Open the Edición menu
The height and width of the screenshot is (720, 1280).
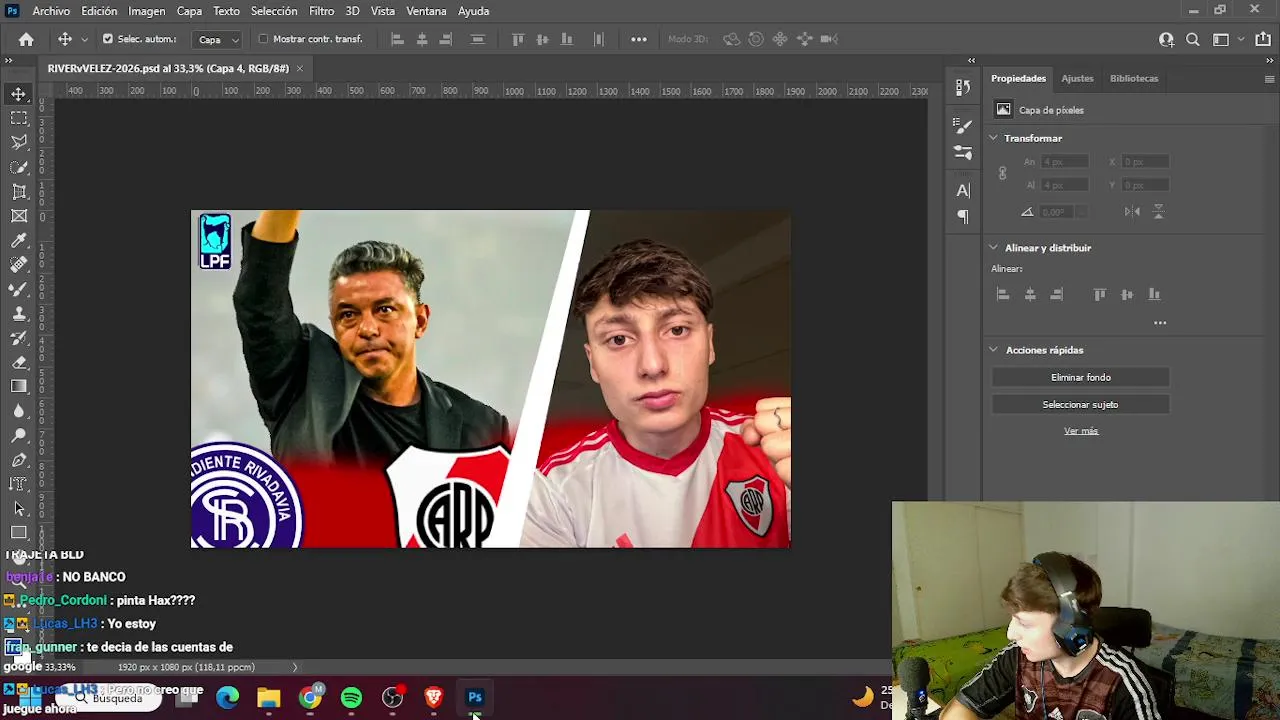pyautogui.click(x=99, y=11)
